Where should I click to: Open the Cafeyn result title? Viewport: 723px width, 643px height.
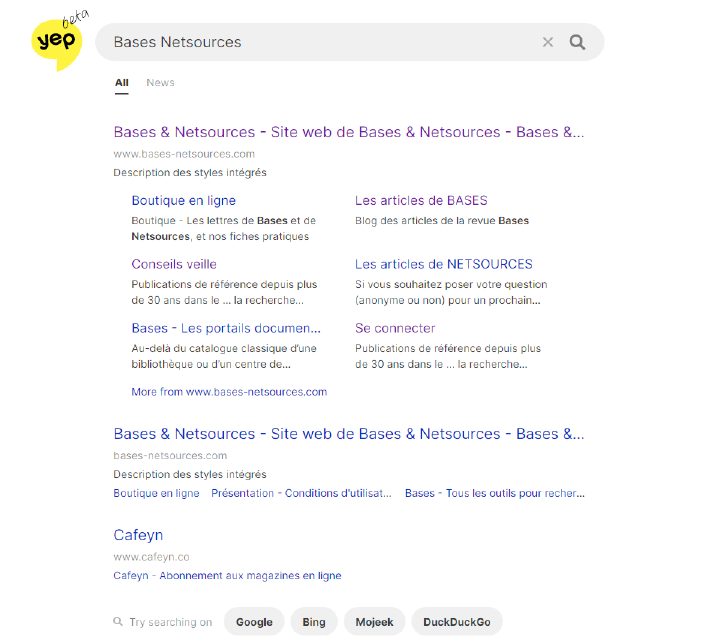(x=138, y=536)
